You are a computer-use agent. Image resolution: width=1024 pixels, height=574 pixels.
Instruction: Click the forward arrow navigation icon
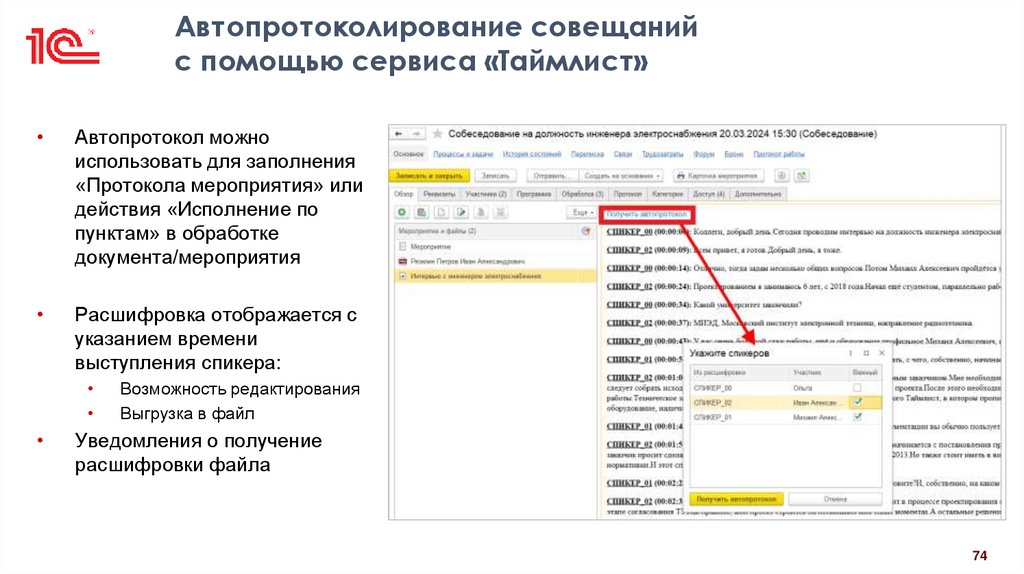point(417,134)
